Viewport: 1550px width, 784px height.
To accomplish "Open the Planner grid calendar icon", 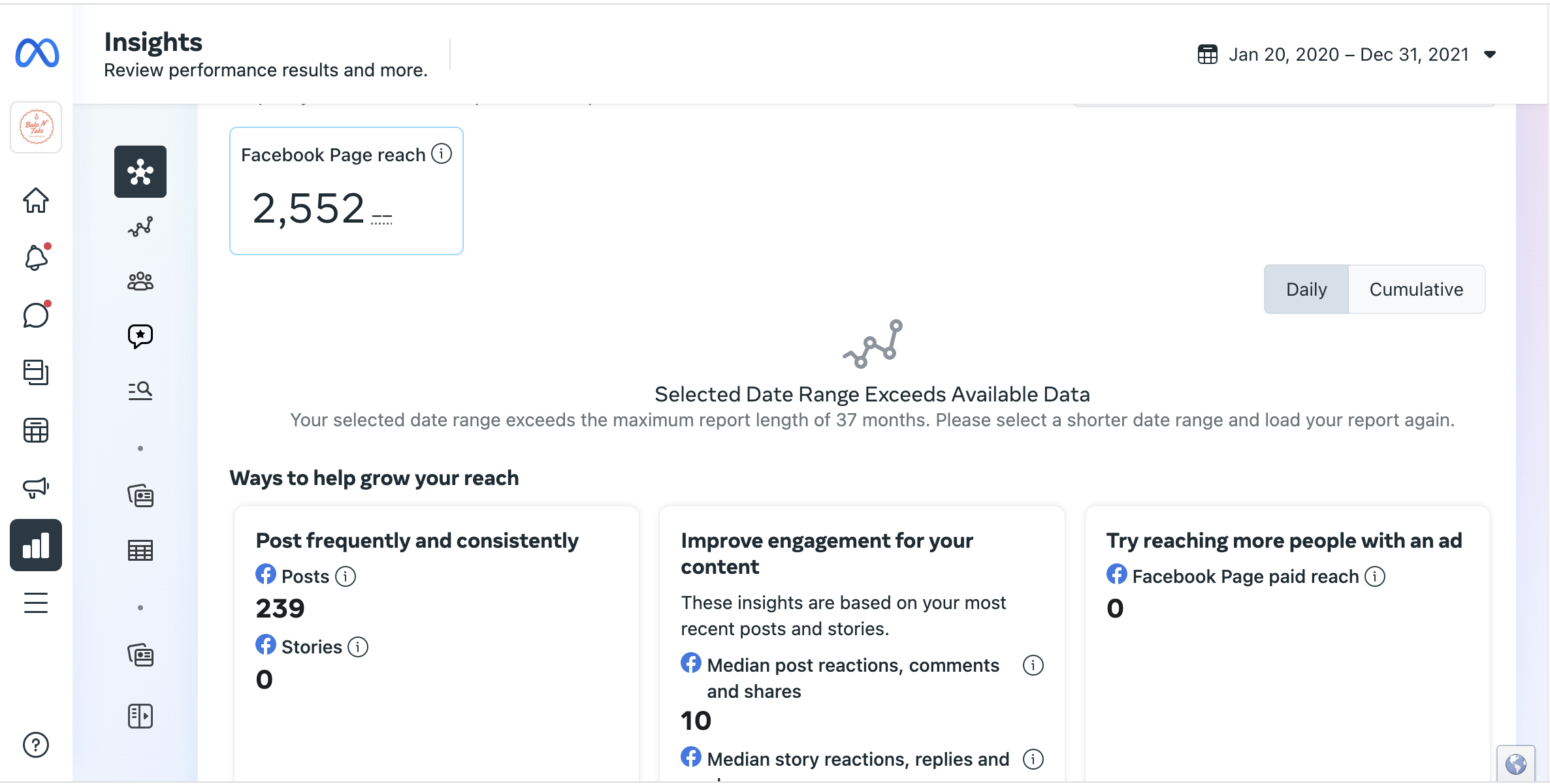I will point(36,430).
